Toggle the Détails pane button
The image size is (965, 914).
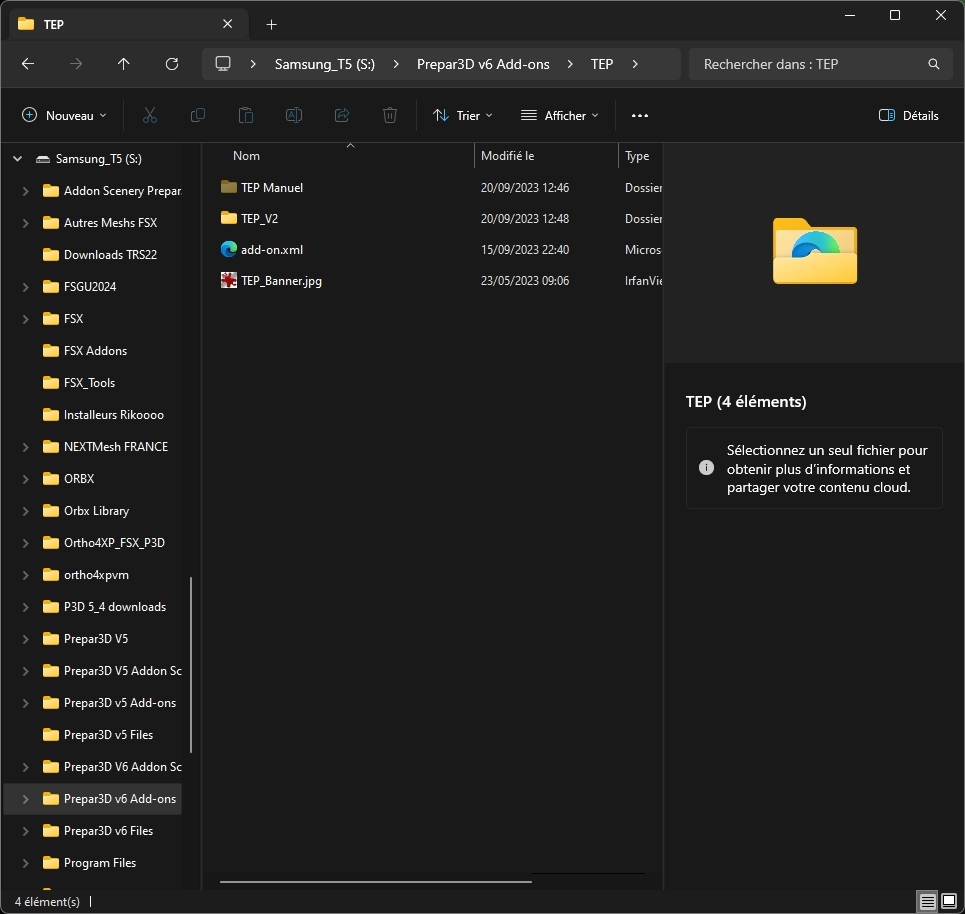click(x=908, y=116)
